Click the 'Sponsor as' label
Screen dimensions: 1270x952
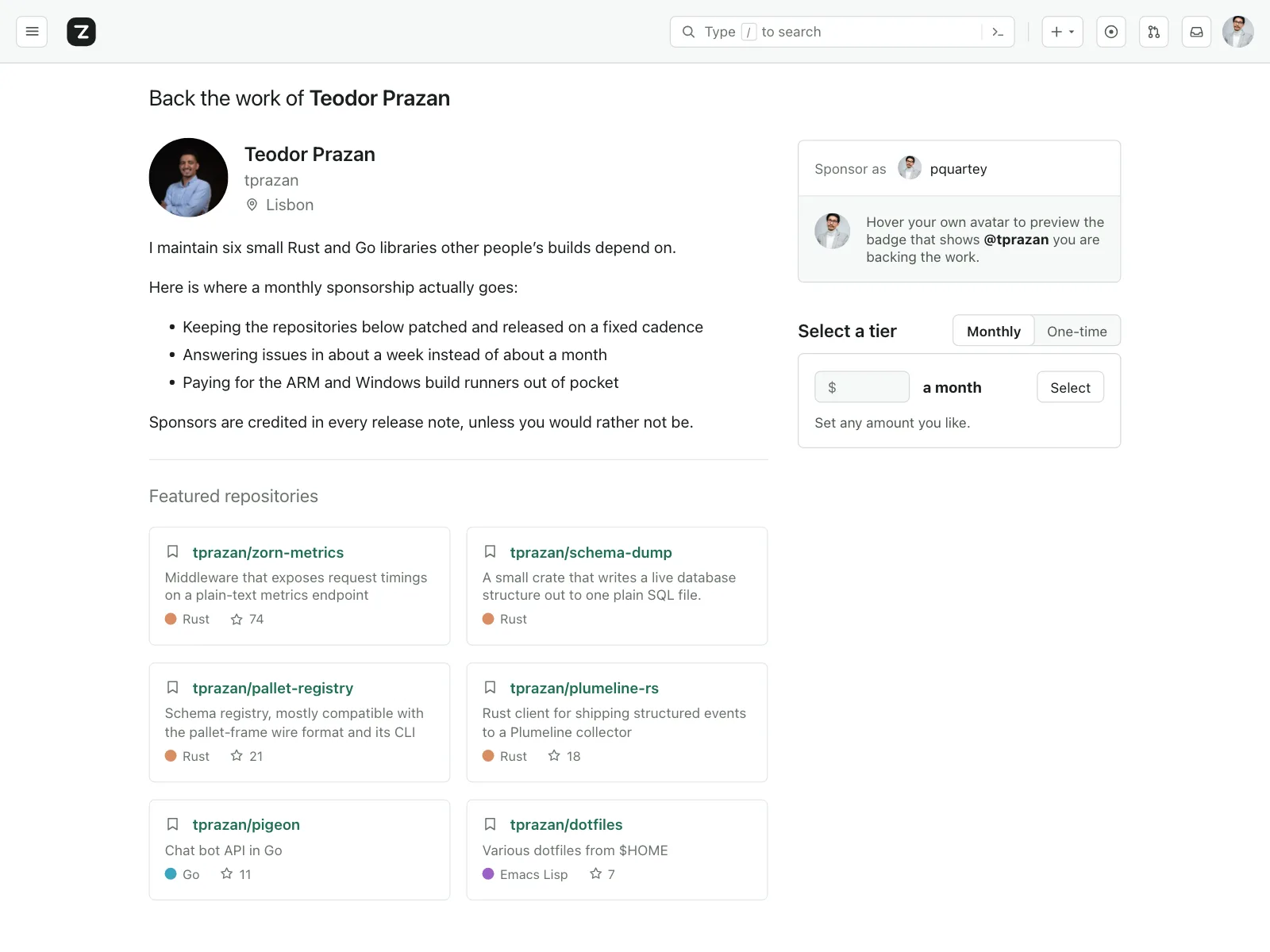pyautogui.click(x=850, y=169)
